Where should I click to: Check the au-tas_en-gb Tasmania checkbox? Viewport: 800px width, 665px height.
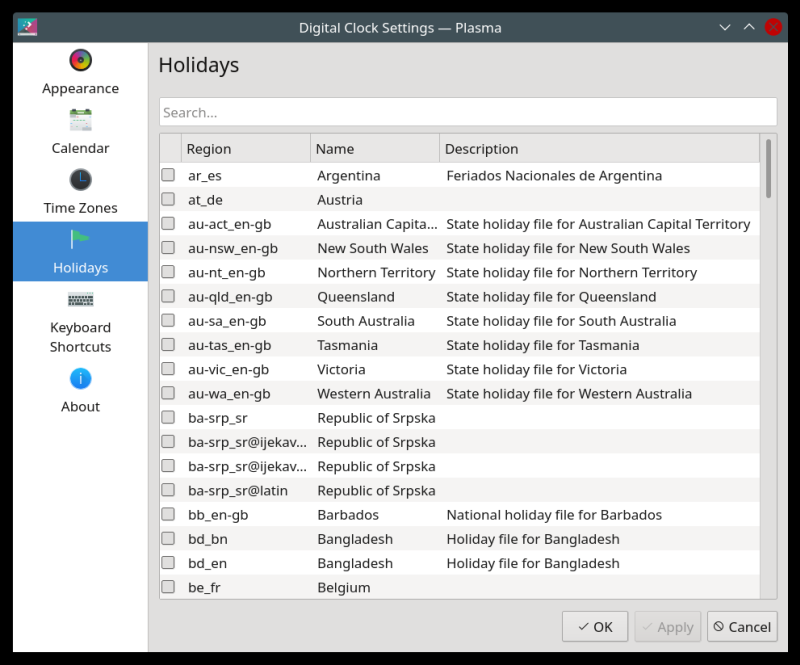pos(168,345)
